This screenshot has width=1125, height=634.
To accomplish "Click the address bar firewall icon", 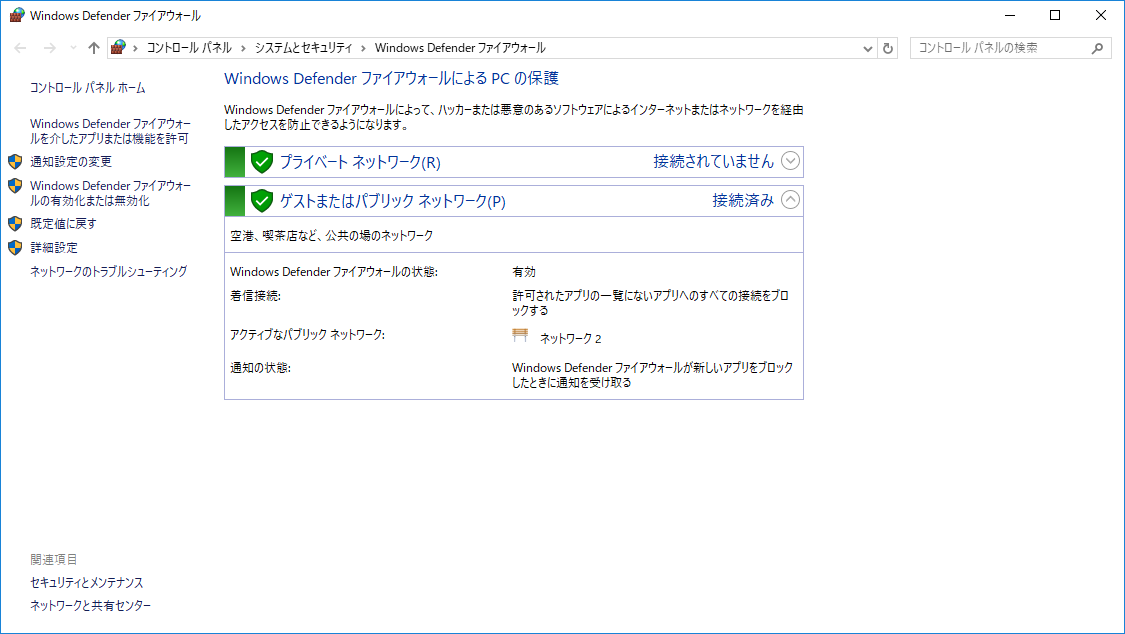I will [x=118, y=47].
